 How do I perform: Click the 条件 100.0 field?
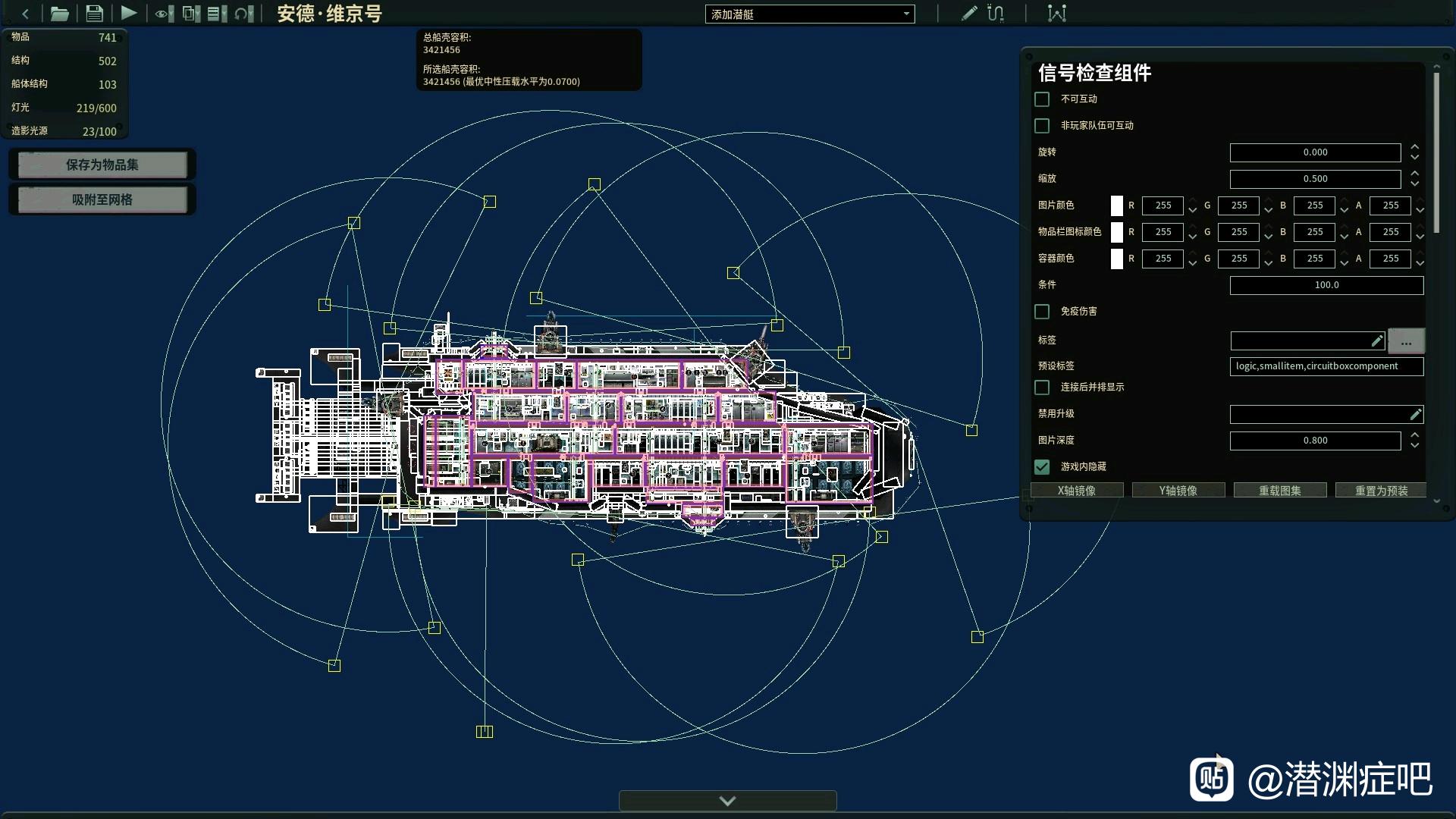pyautogui.click(x=1326, y=285)
